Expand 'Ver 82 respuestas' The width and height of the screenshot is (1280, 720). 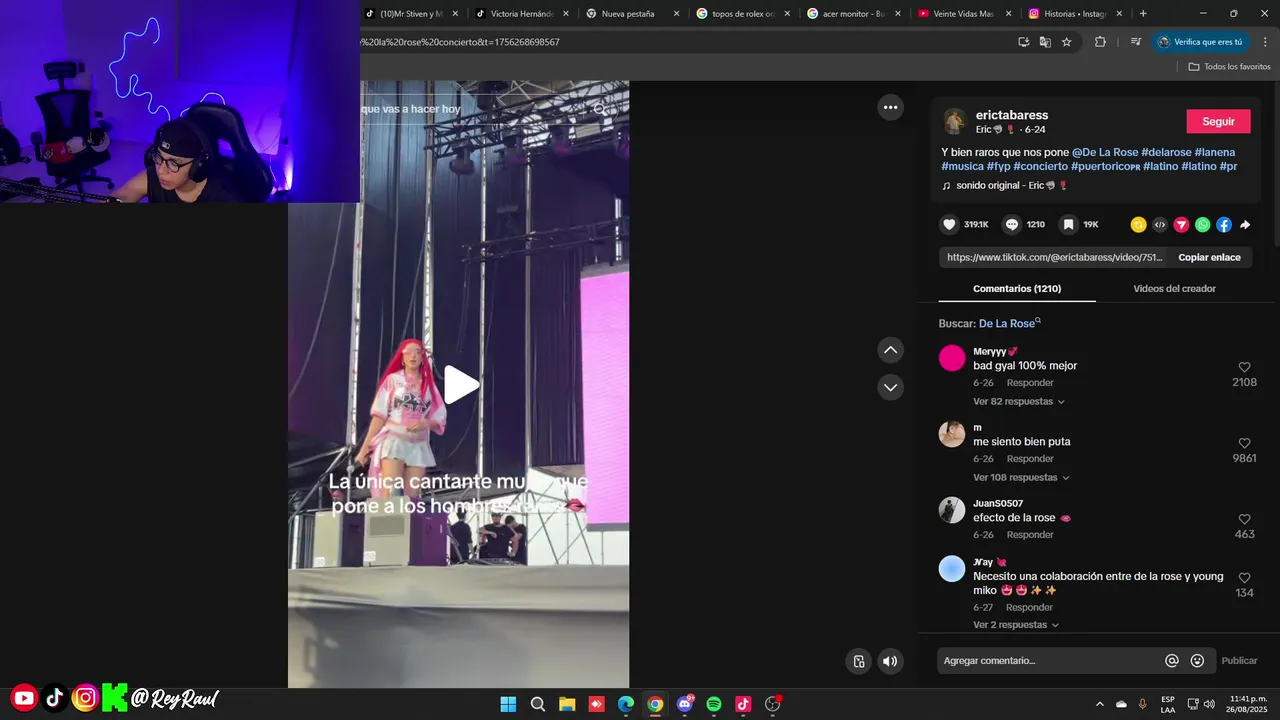pos(1018,401)
